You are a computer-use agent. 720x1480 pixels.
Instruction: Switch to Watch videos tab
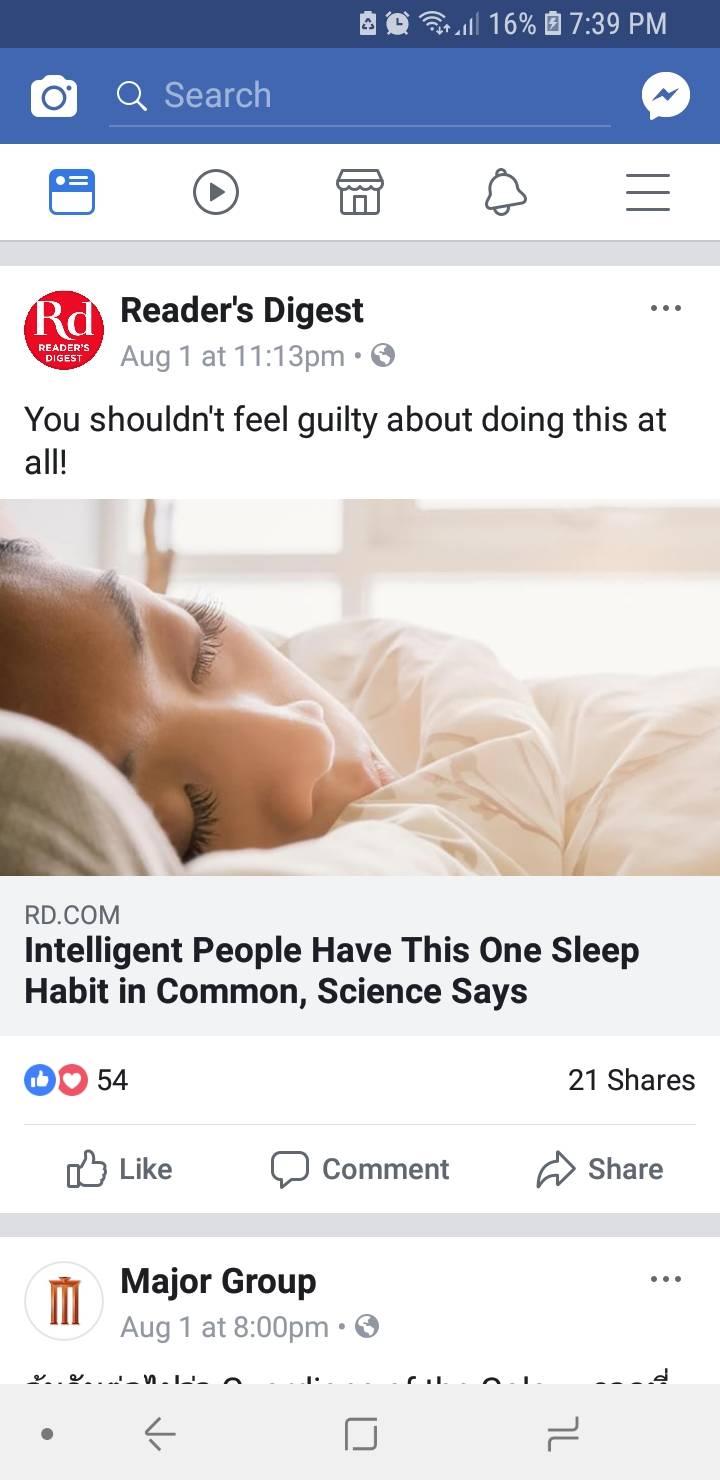pyautogui.click(x=216, y=192)
